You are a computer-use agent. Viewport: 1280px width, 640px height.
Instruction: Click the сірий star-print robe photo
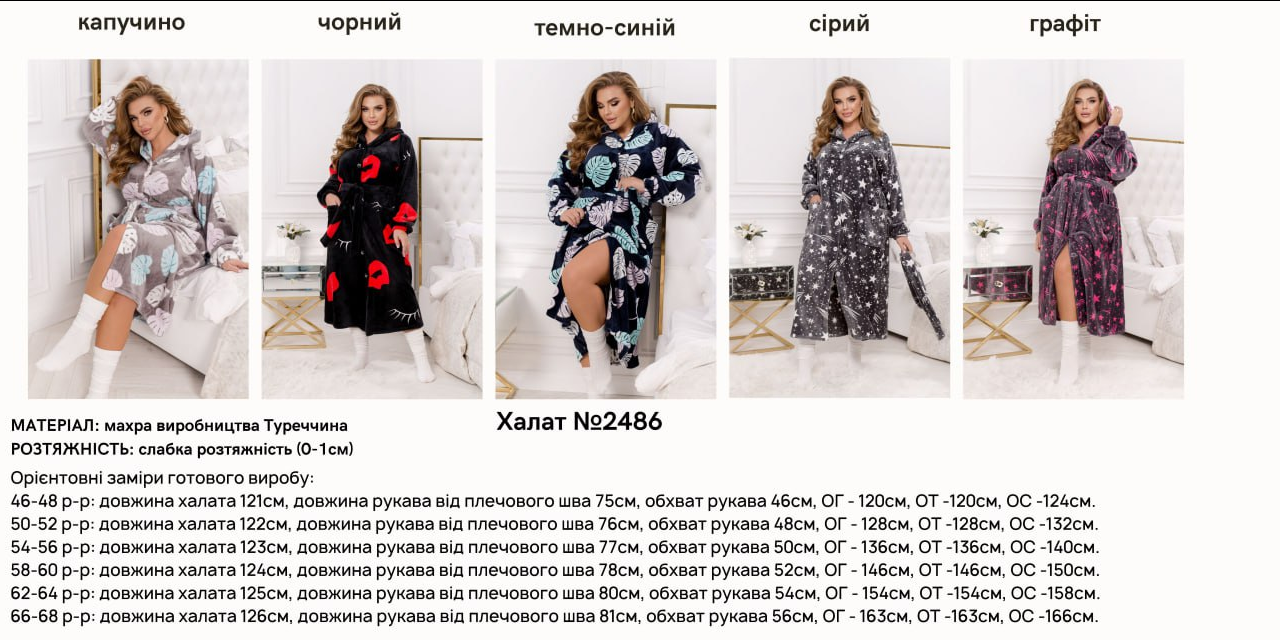click(840, 228)
